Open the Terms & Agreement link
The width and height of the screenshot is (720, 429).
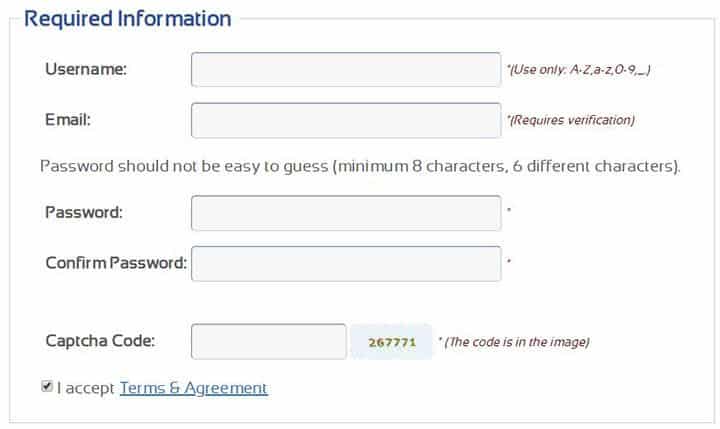pyautogui.click(x=193, y=388)
